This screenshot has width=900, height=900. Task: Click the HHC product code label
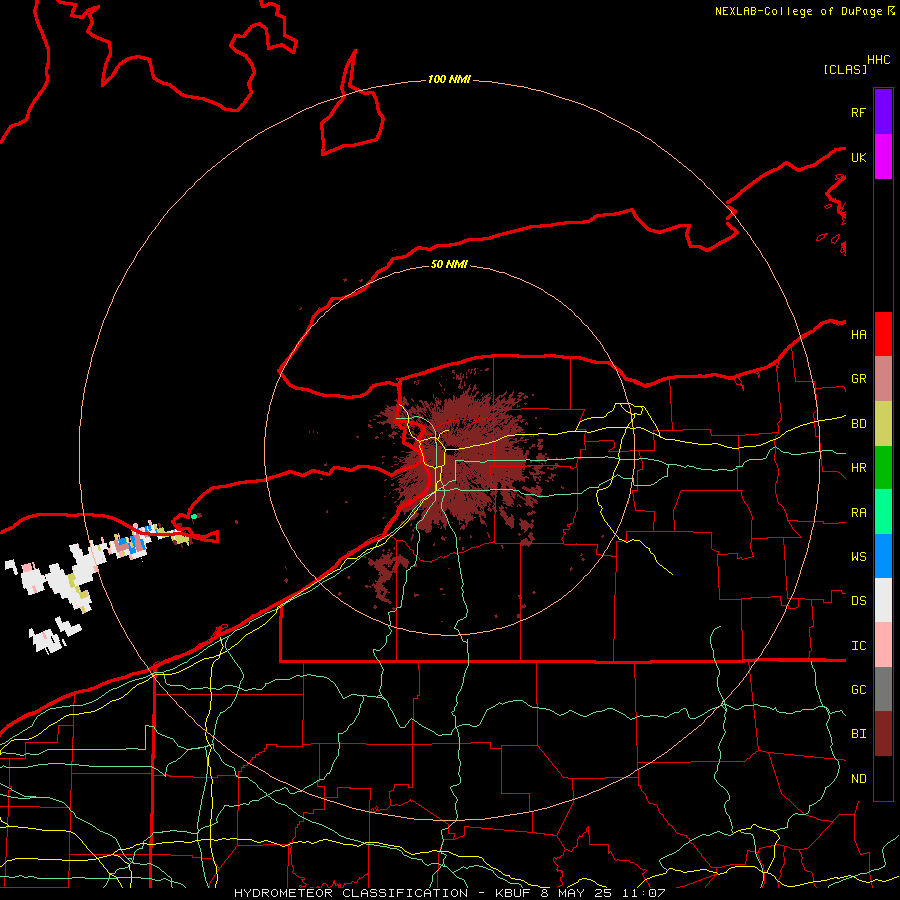(x=879, y=60)
